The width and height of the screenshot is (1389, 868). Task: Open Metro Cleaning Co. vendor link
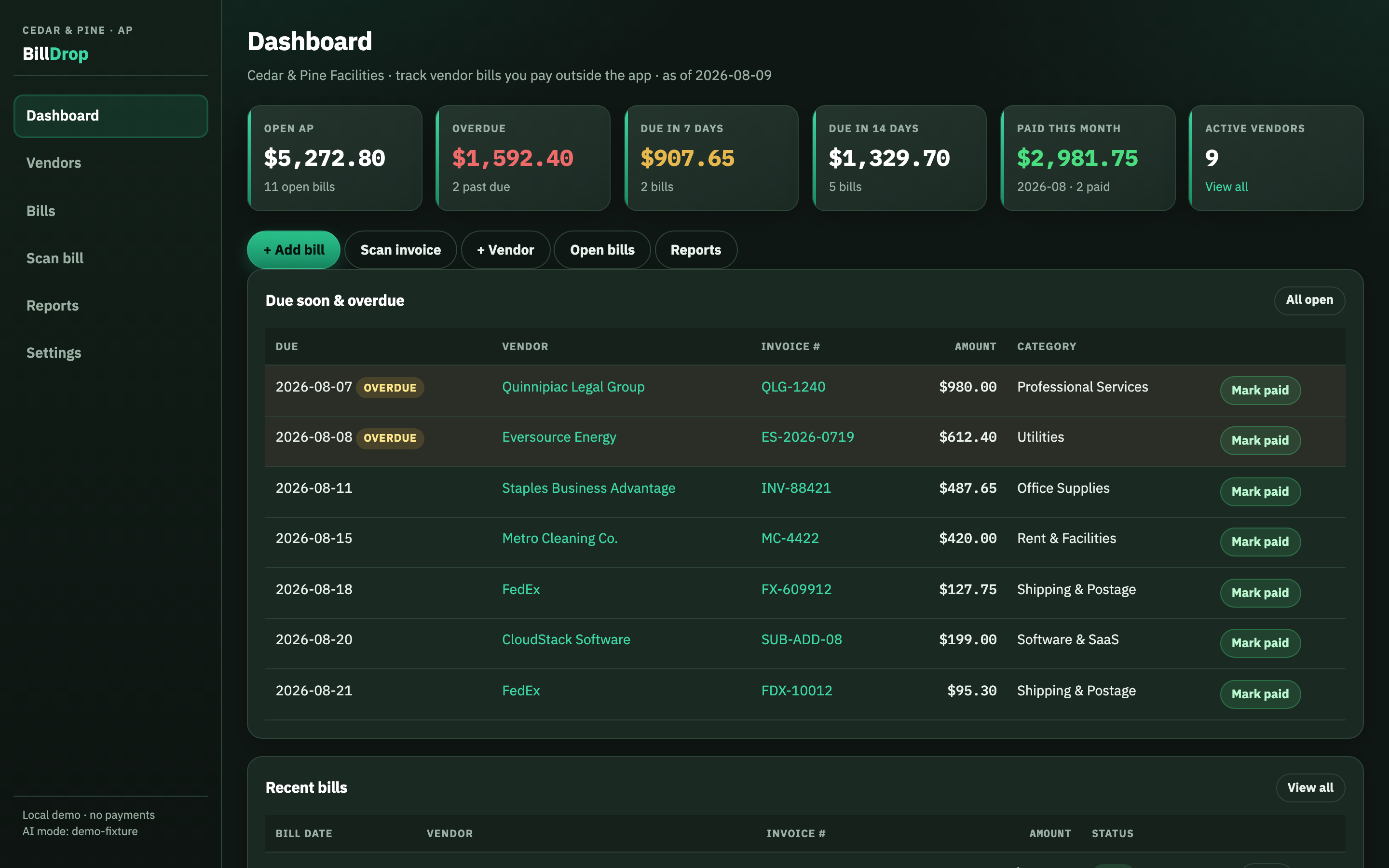coord(559,539)
